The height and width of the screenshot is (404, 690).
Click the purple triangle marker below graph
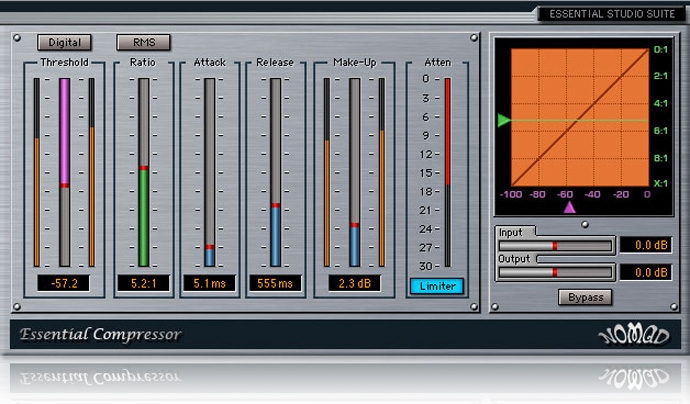tap(569, 207)
